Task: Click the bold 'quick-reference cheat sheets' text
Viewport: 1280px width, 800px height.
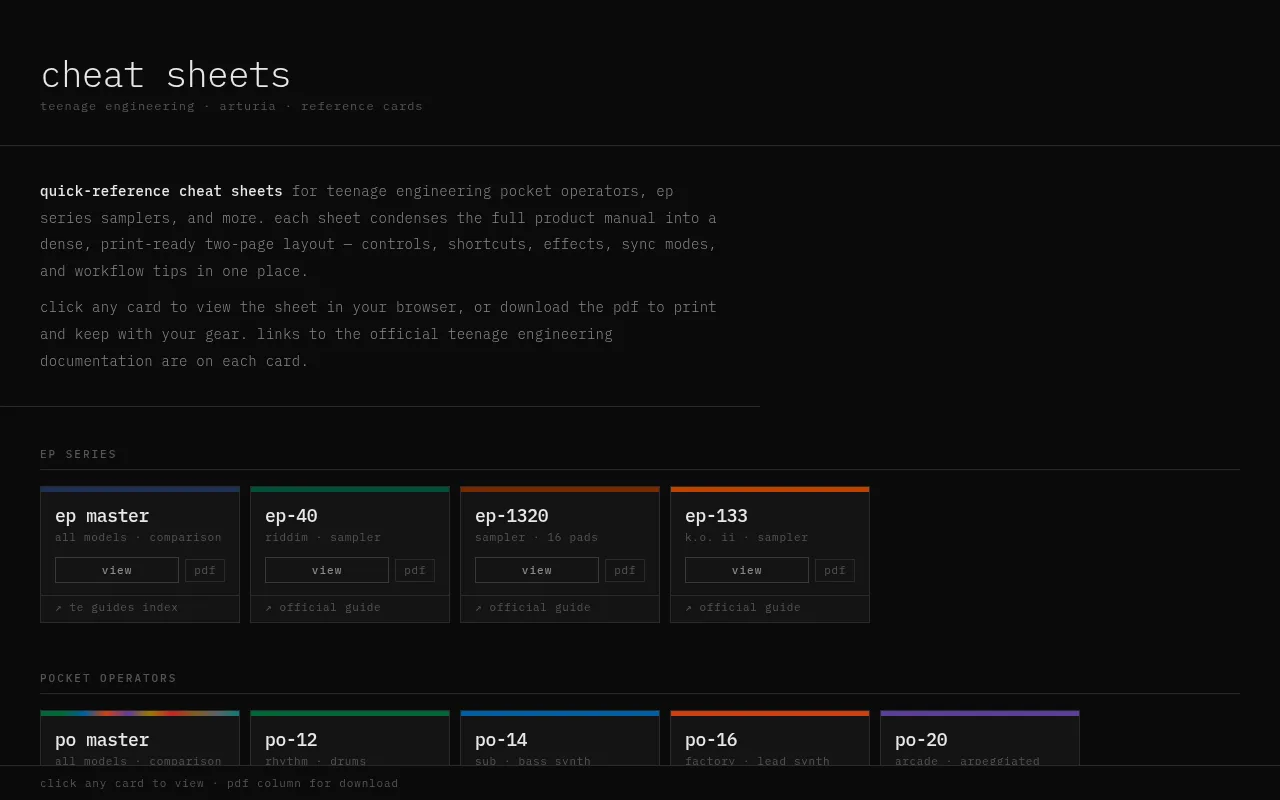Action: (161, 191)
